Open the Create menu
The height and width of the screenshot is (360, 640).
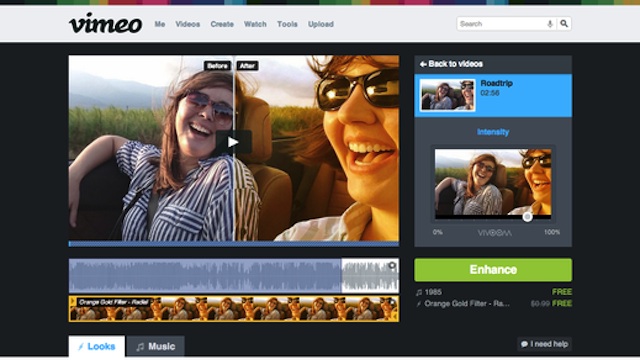pyautogui.click(x=222, y=24)
